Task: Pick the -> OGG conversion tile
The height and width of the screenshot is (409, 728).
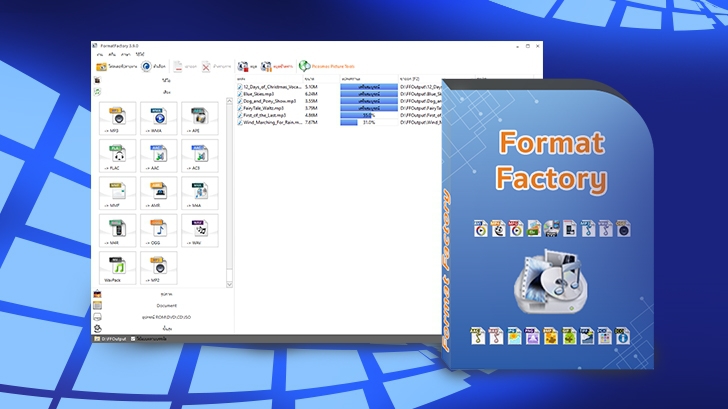Action: click(x=158, y=231)
